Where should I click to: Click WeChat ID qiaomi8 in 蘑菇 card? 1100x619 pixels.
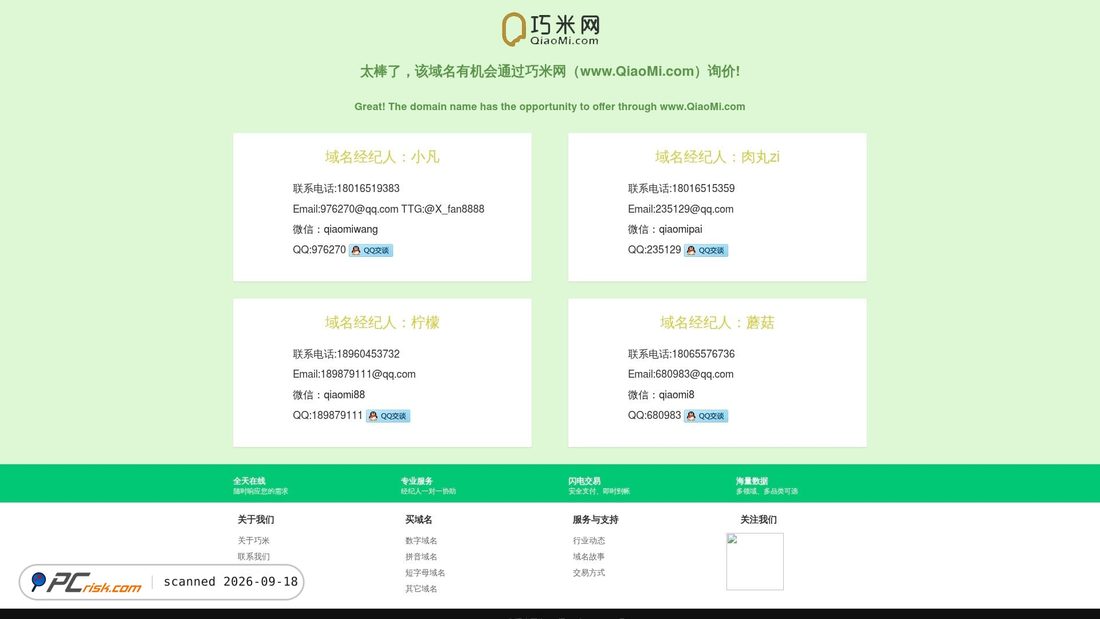pos(676,395)
